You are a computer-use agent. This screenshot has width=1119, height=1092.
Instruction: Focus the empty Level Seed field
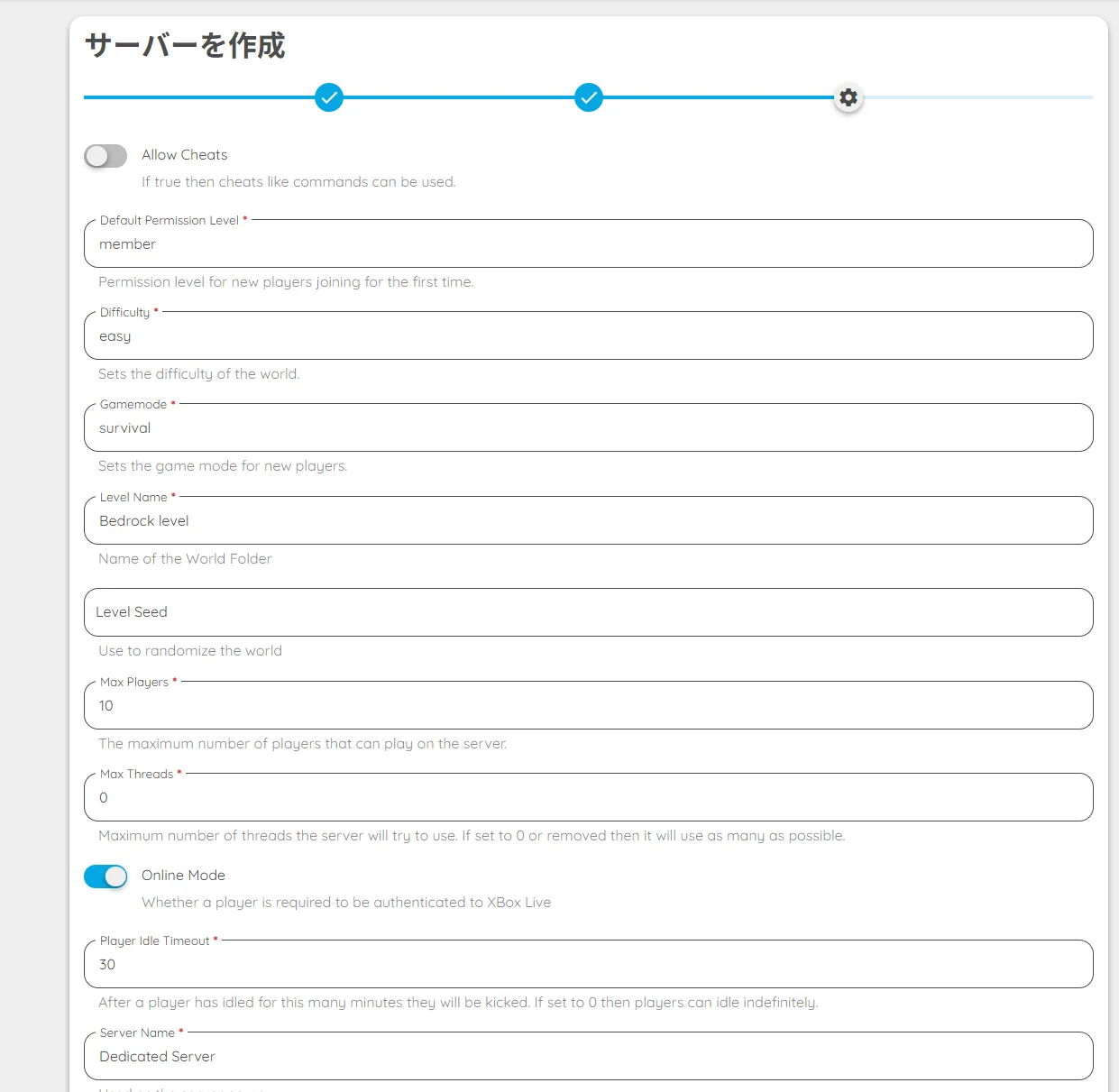588,612
